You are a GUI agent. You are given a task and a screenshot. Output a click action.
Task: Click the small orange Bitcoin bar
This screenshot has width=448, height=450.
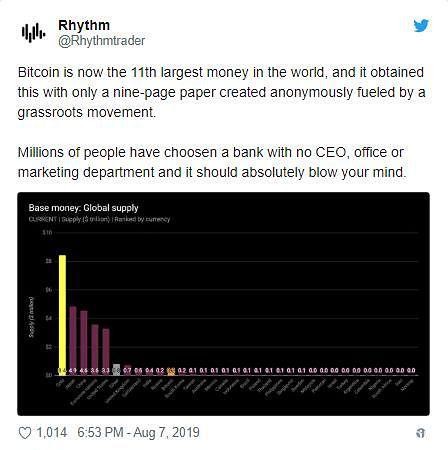tap(171, 372)
